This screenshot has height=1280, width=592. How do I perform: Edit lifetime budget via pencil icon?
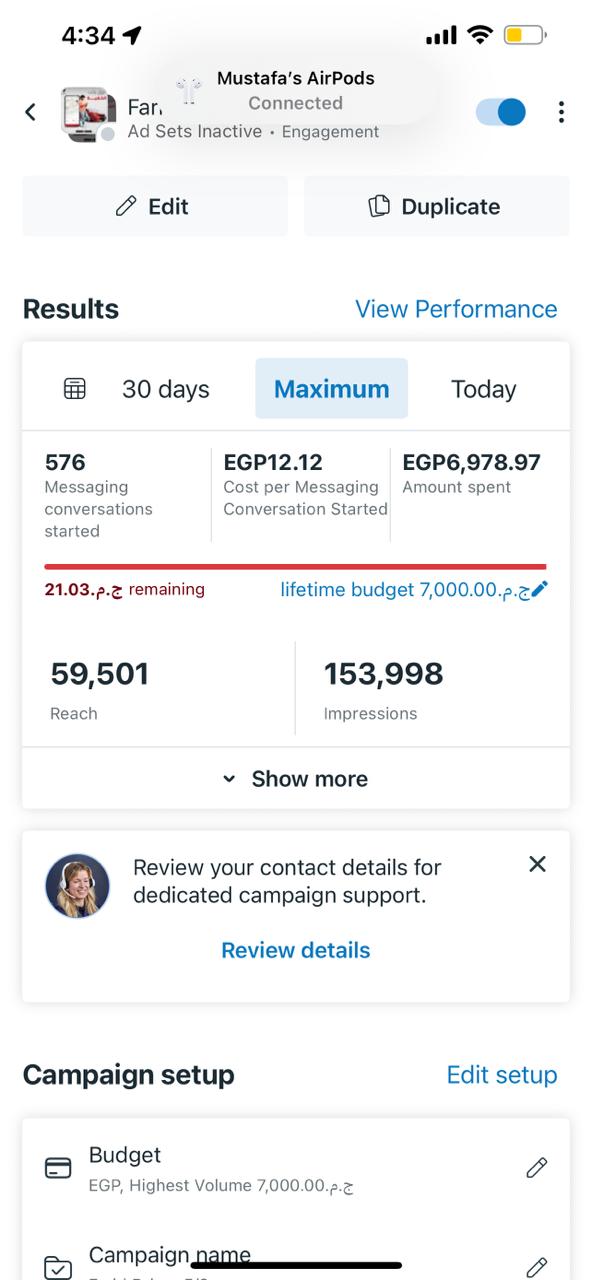pos(539,590)
